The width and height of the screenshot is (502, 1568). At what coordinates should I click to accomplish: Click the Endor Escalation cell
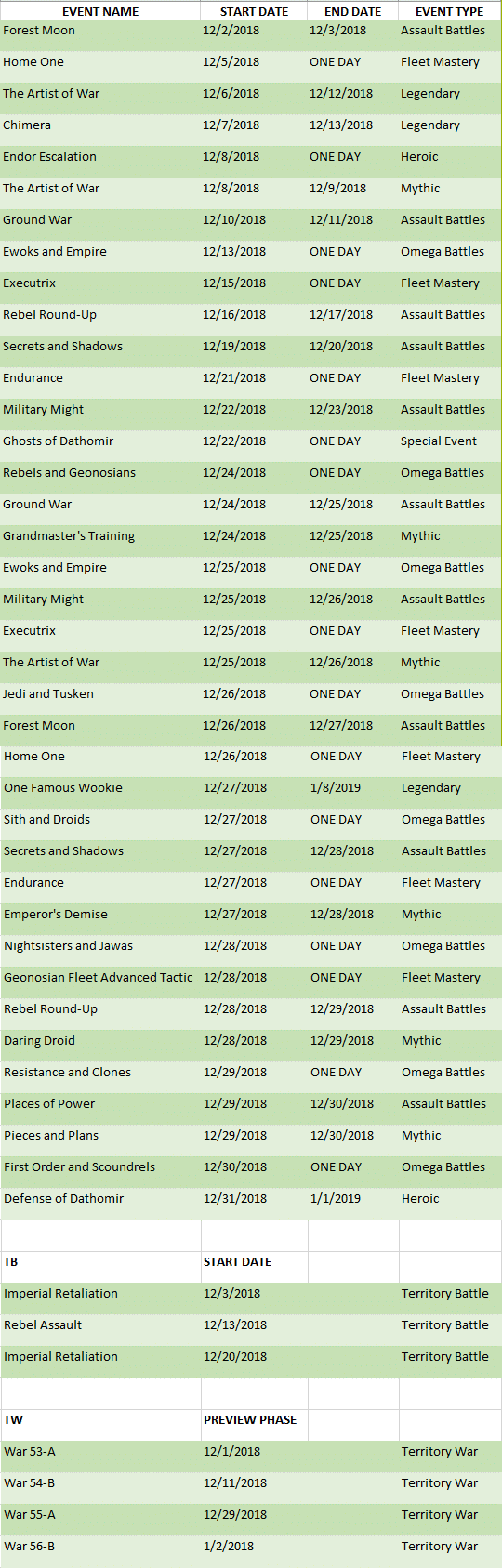pyautogui.click(x=100, y=157)
